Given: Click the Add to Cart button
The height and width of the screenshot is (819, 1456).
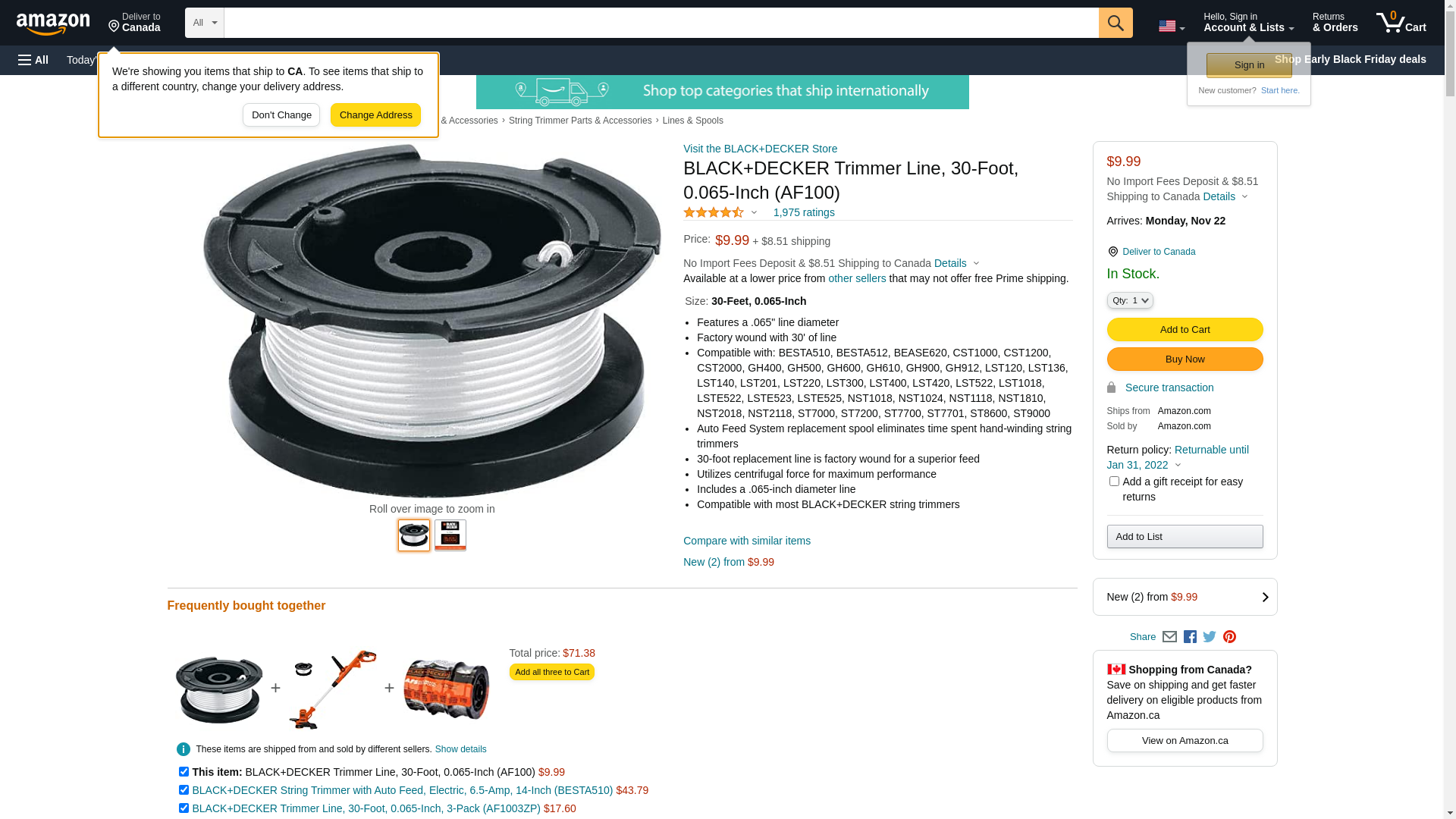Looking at the screenshot, I should (x=1185, y=330).
